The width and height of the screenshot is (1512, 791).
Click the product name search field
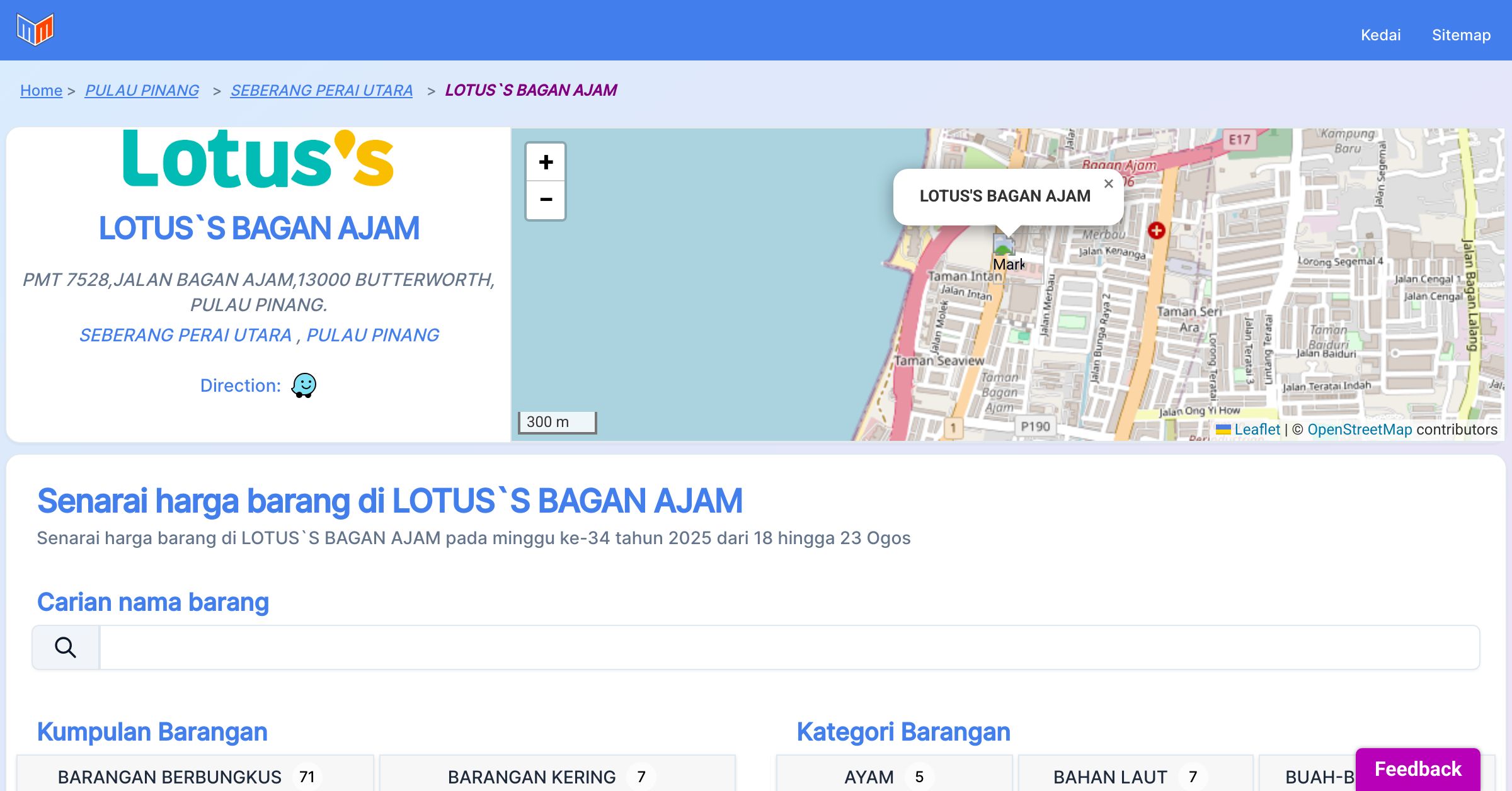[x=789, y=647]
